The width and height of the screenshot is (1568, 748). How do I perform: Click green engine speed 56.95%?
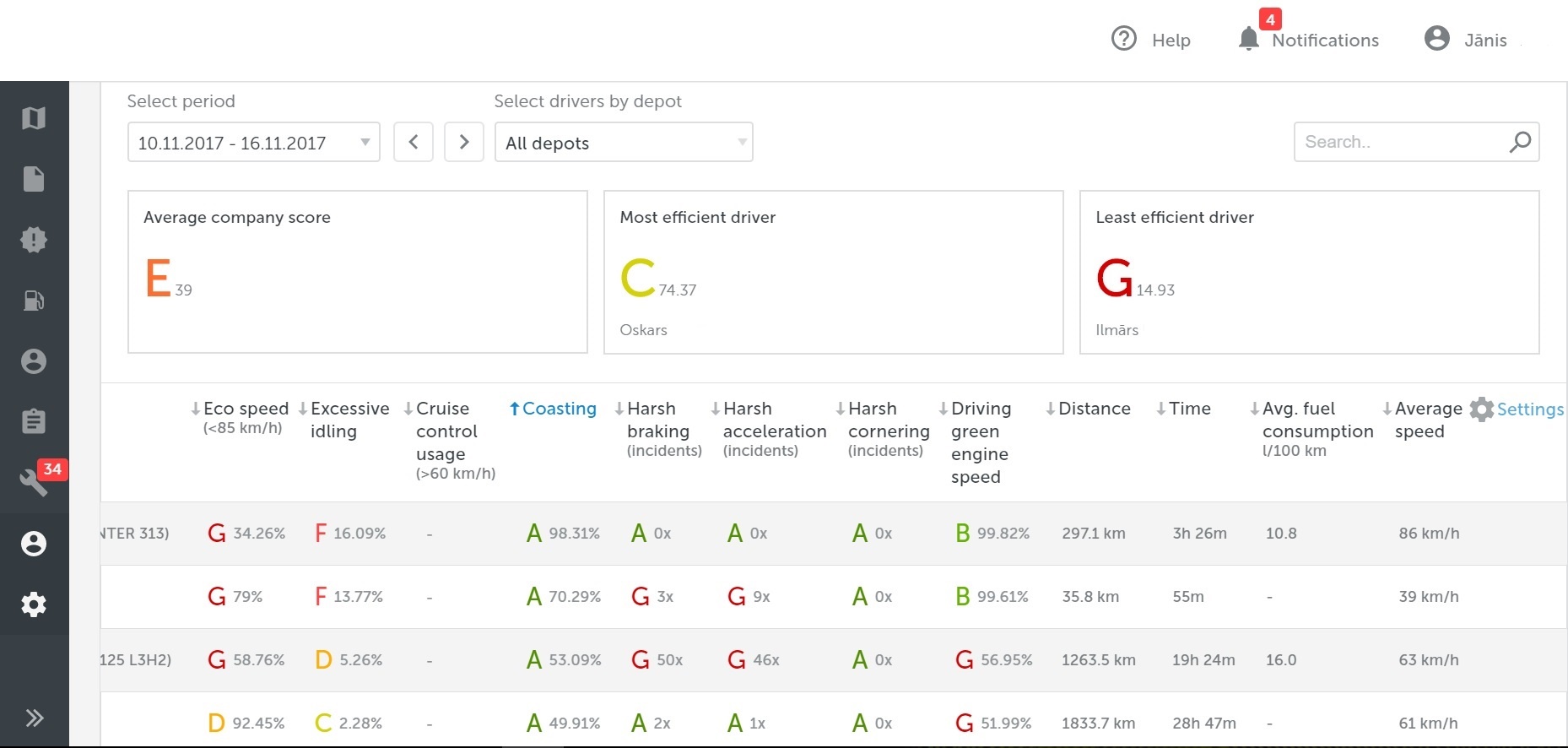[x=1006, y=660]
